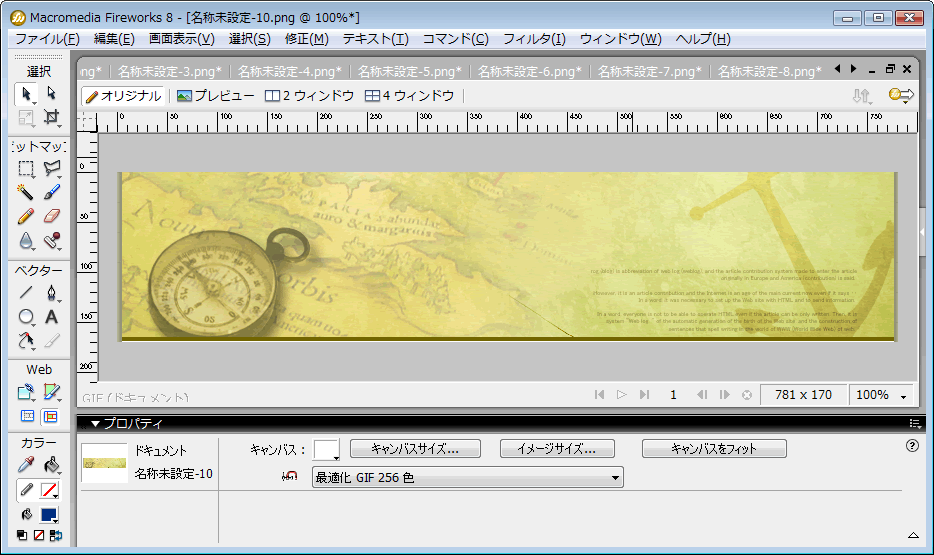
Task: Toggle show slices and hotspots button
Action: tap(50, 416)
